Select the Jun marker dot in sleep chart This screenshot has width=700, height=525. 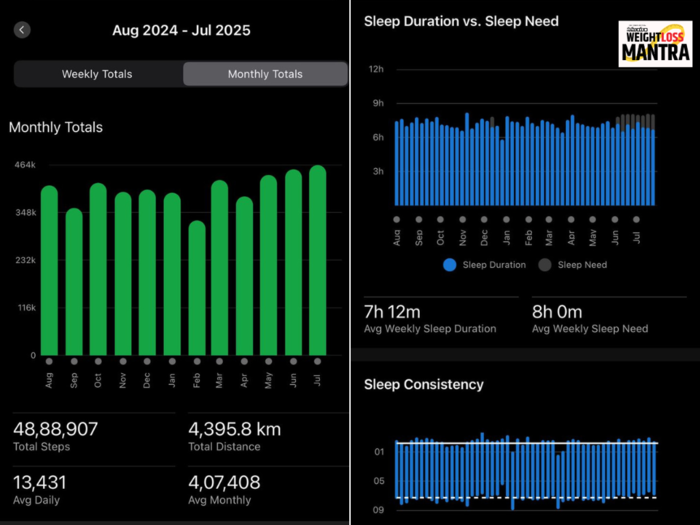coord(615,220)
